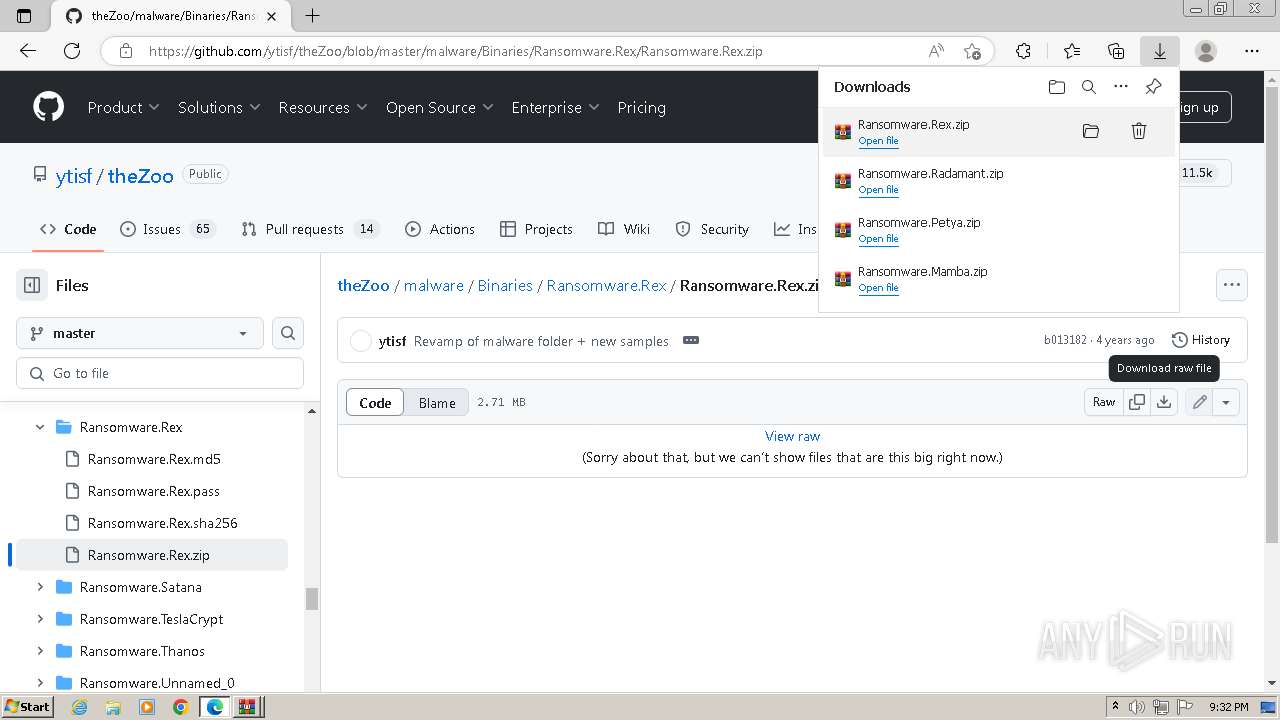Switch to Code view toggle
The width and height of the screenshot is (1280, 720).
pyautogui.click(x=375, y=402)
